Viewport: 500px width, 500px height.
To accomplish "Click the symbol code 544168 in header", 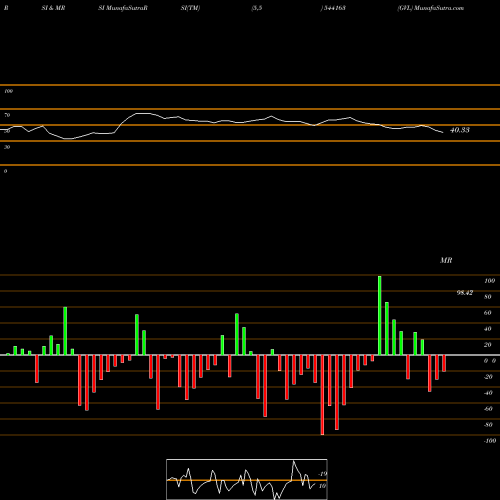I will pyautogui.click(x=334, y=8).
